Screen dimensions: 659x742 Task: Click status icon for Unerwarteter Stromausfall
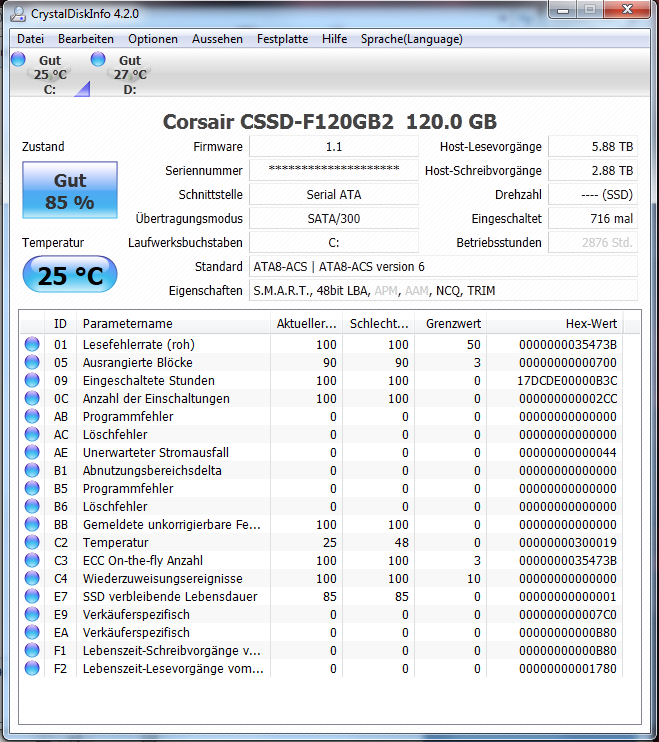[32, 452]
